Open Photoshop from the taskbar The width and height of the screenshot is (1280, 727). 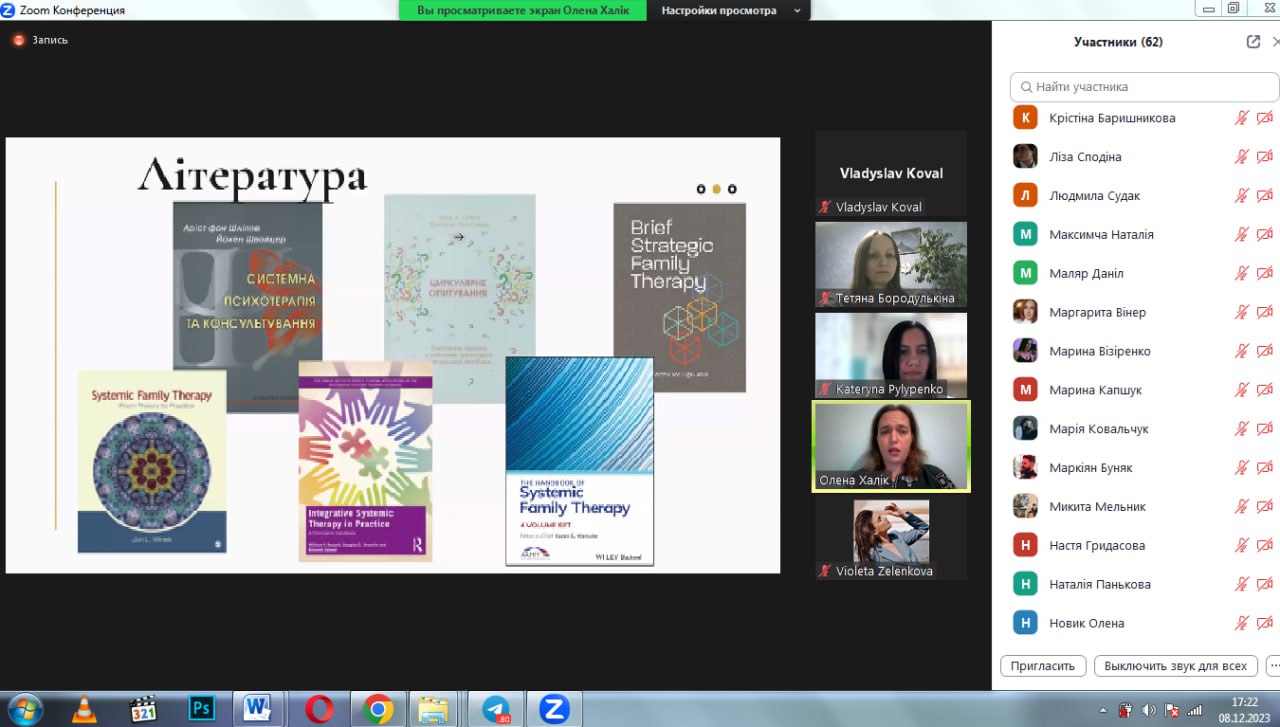[202, 709]
